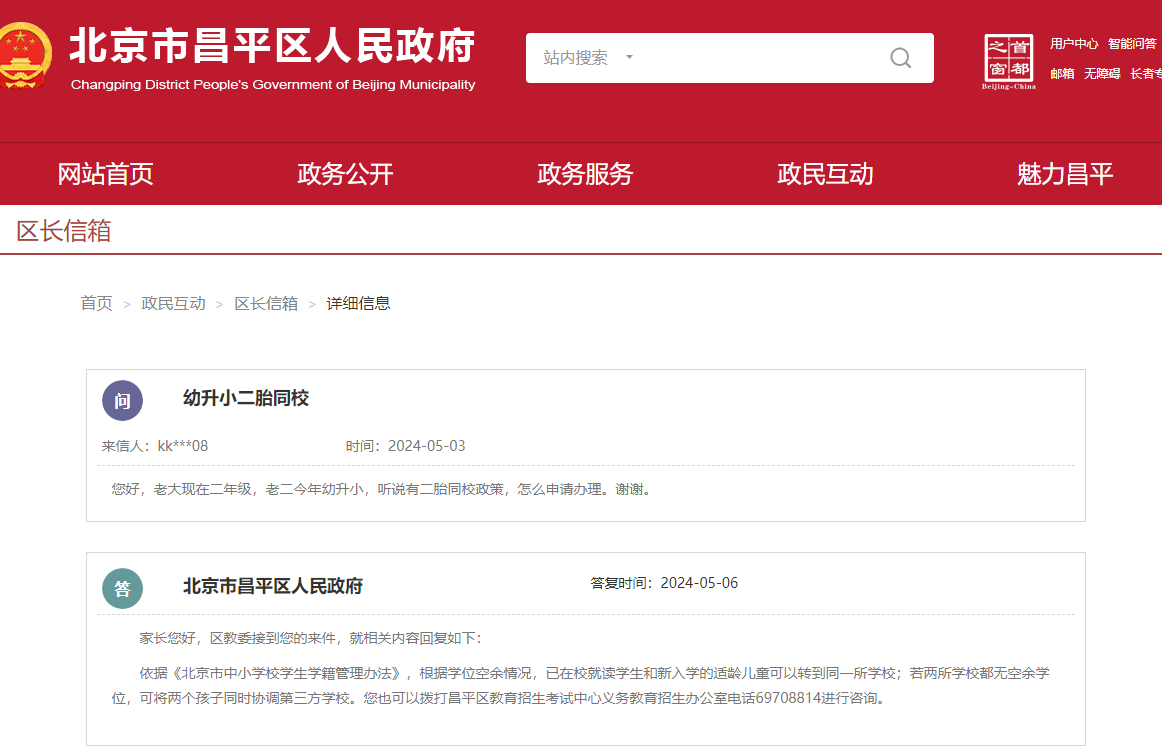Click the 首页 breadcrumb link

click(x=96, y=303)
